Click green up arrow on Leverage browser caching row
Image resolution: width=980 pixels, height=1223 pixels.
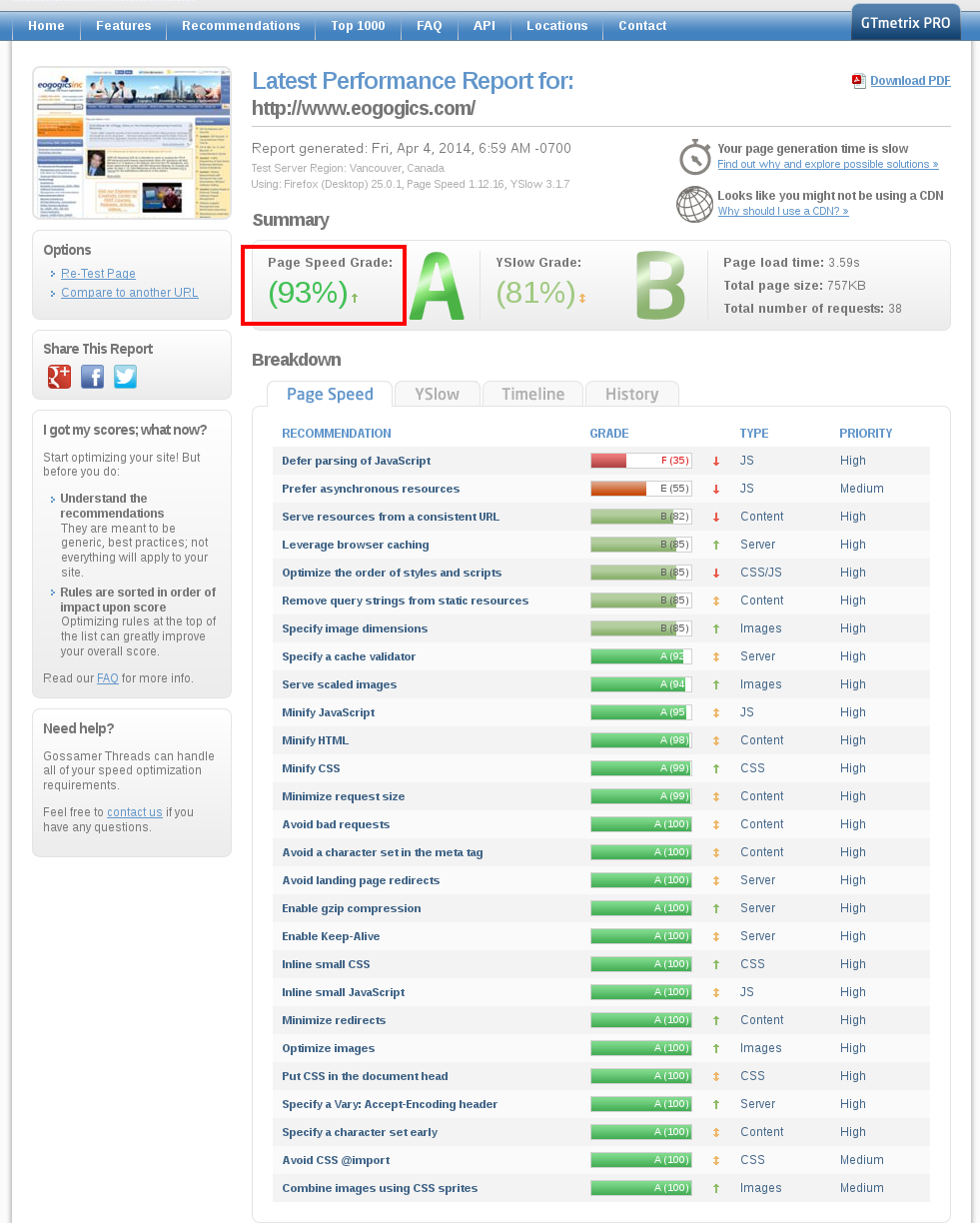[x=716, y=546]
